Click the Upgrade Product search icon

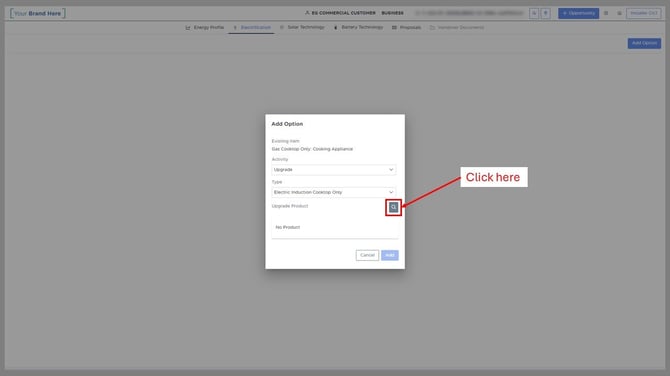[x=394, y=207]
